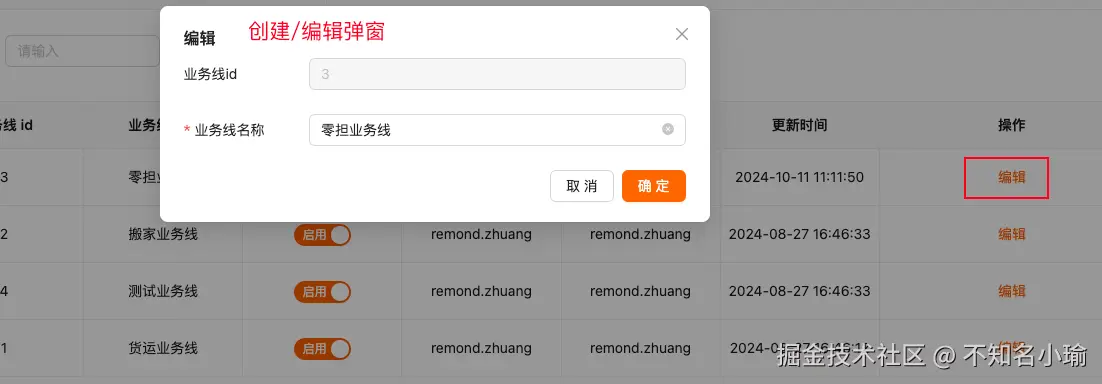Select the 更新时间 column header

[800, 125]
